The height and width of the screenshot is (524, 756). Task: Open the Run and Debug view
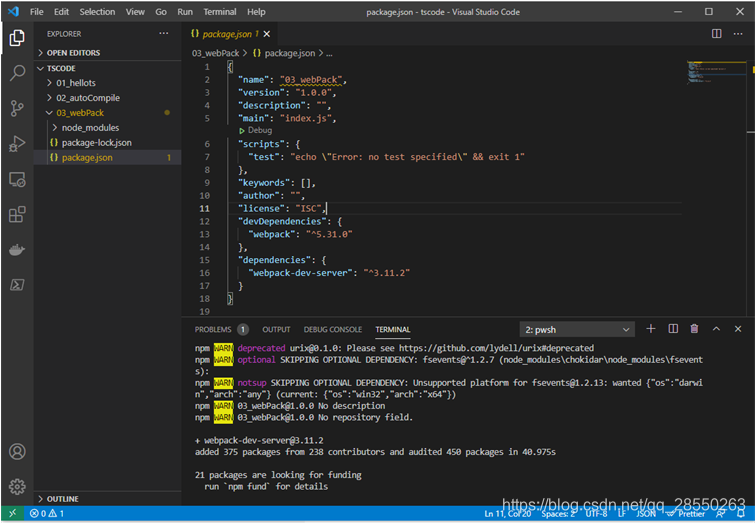pyautogui.click(x=17, y=143)
